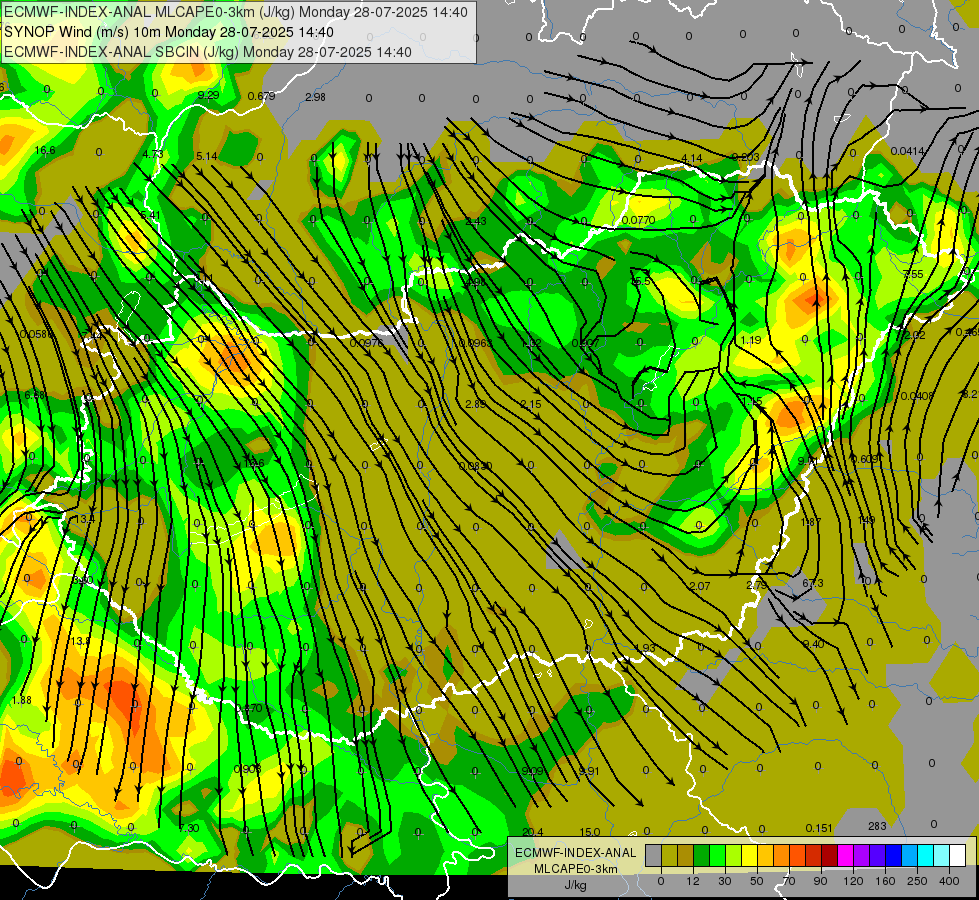The width and height of the screenshot is (979, 900).
Task: Click legend scale value 12
Action: pos(692,881)
